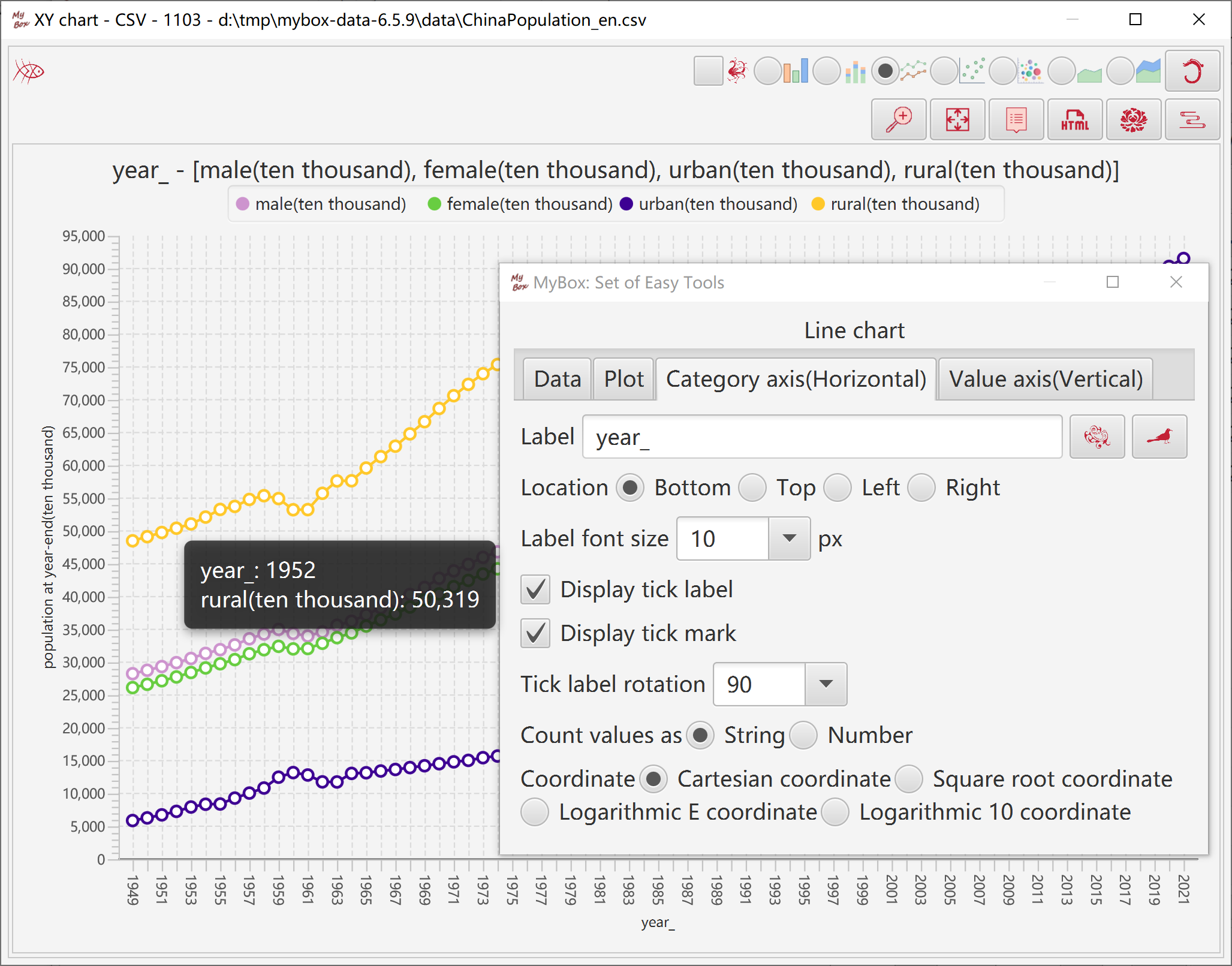Select Left location radio button
The width and height of the screenshot is (1232, 966).
coord(838,487)
